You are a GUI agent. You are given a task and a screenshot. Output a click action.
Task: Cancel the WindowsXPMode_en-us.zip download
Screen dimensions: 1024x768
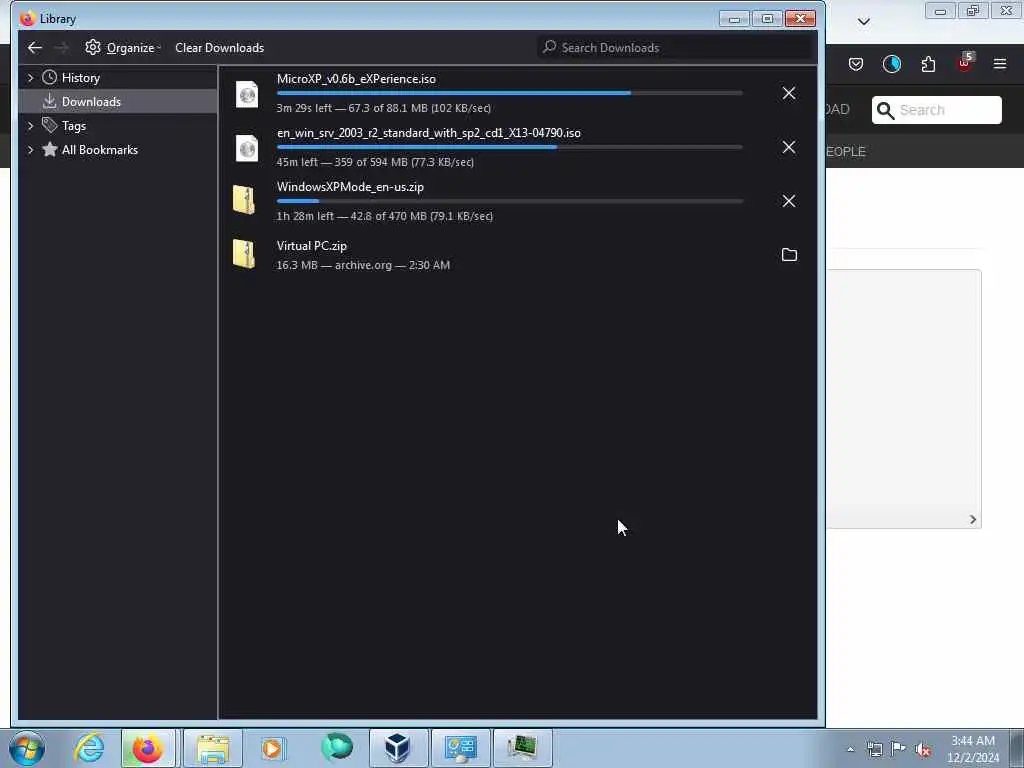coord(789,201)
